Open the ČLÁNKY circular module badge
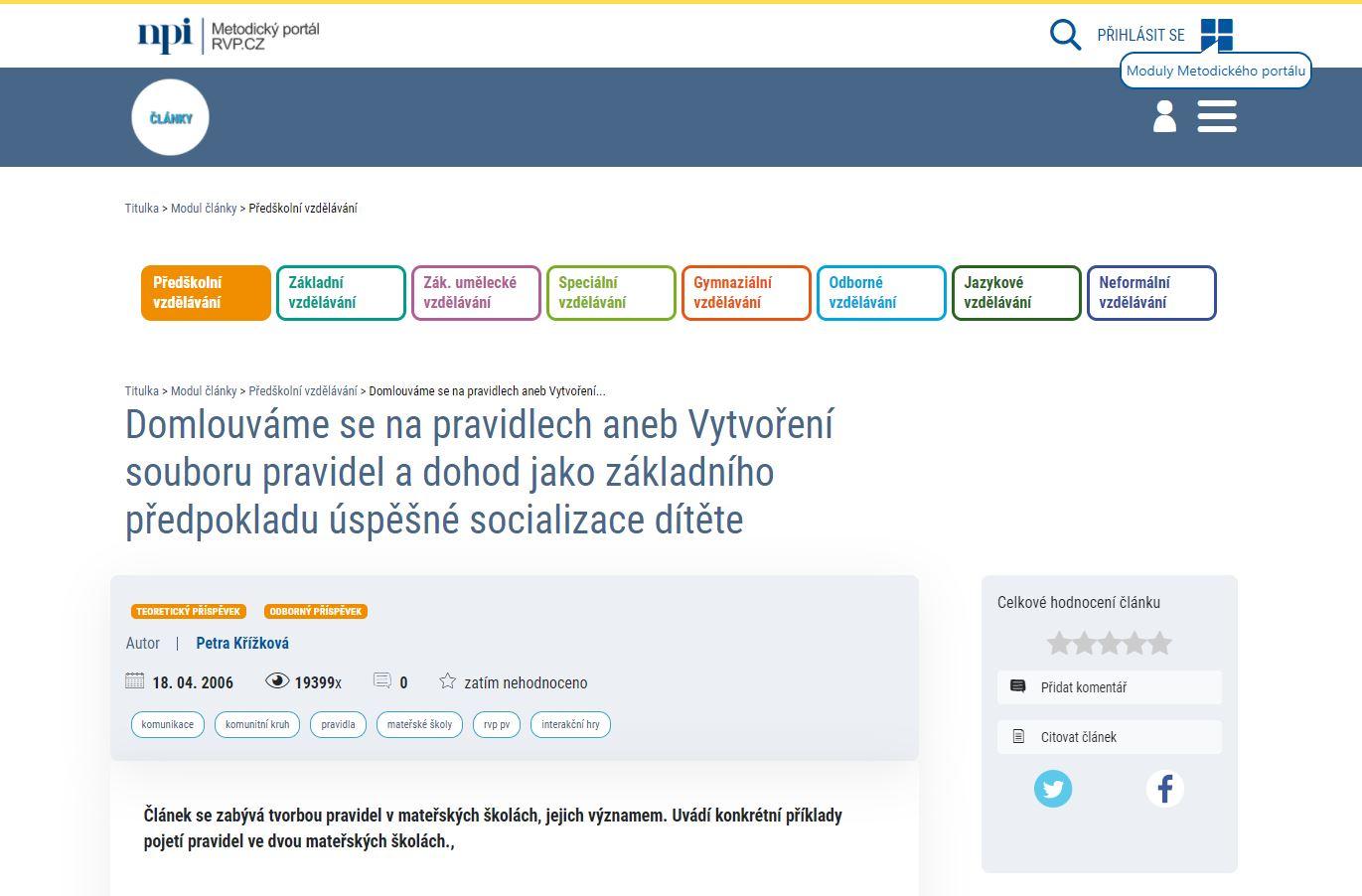This screenshot has width=1362, height=896. tap(170, 116)
